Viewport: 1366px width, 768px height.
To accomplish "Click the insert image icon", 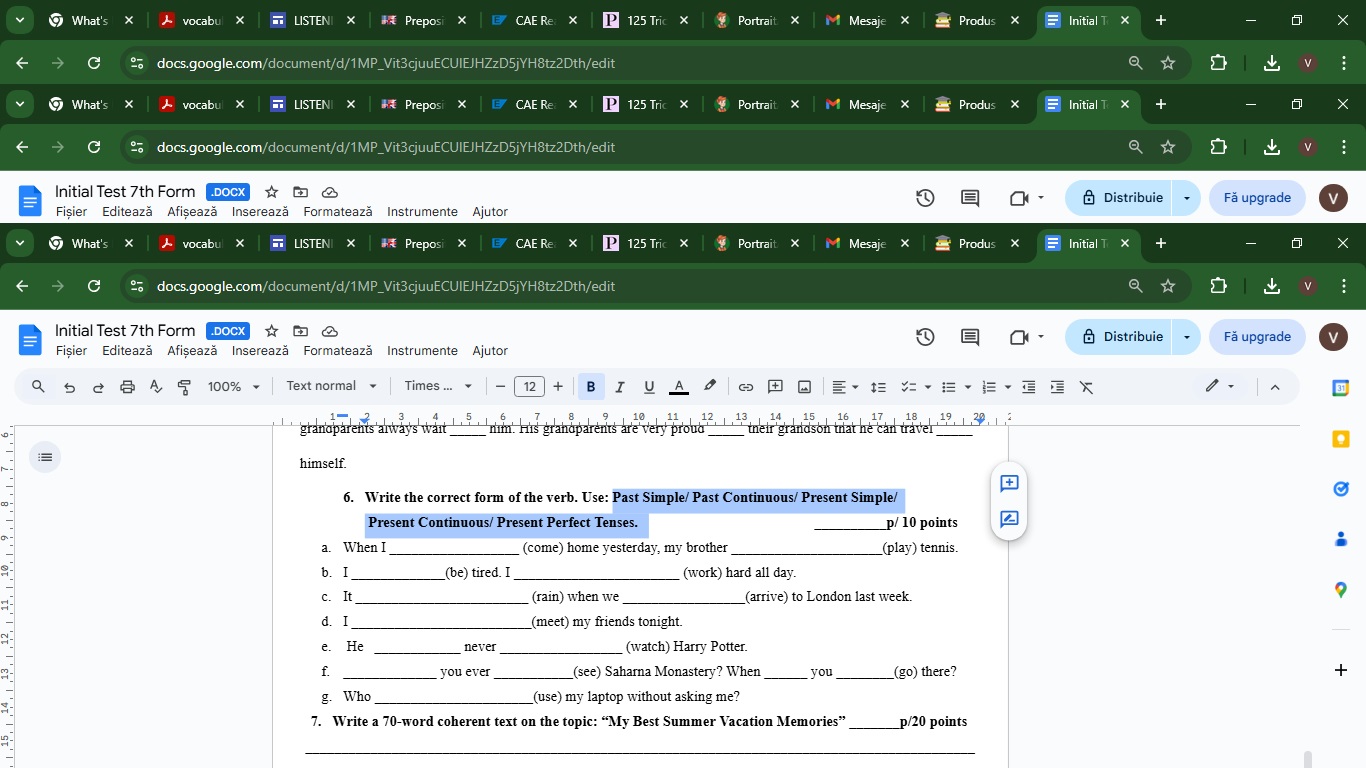I will pos(804,387).
